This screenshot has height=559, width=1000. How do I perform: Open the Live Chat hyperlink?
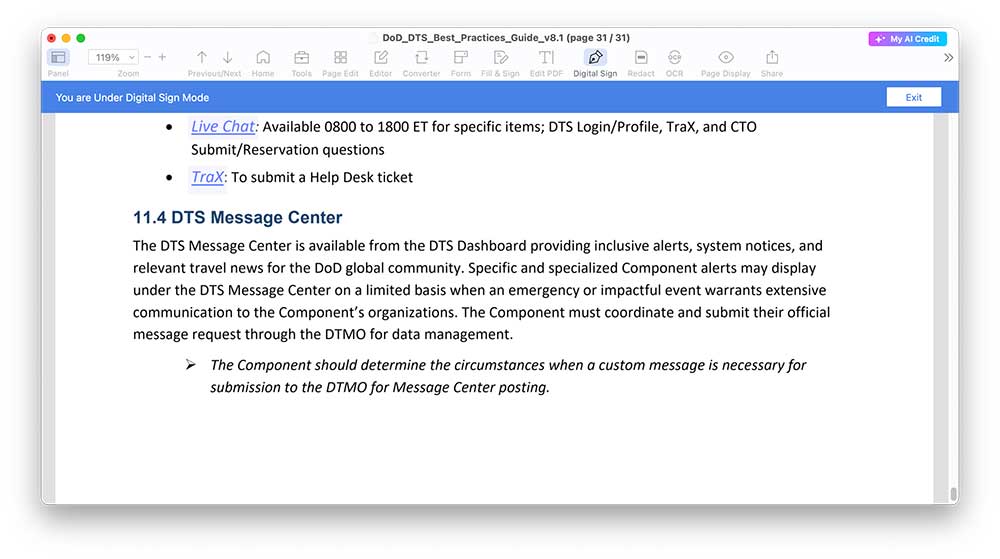tap(223, 127)
